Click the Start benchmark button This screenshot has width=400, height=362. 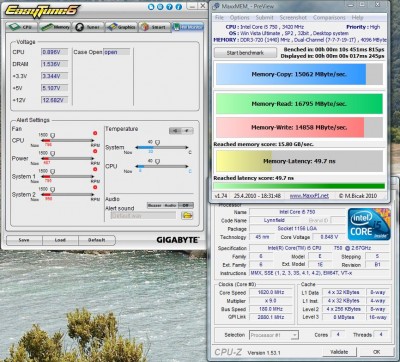coord(245,53)
